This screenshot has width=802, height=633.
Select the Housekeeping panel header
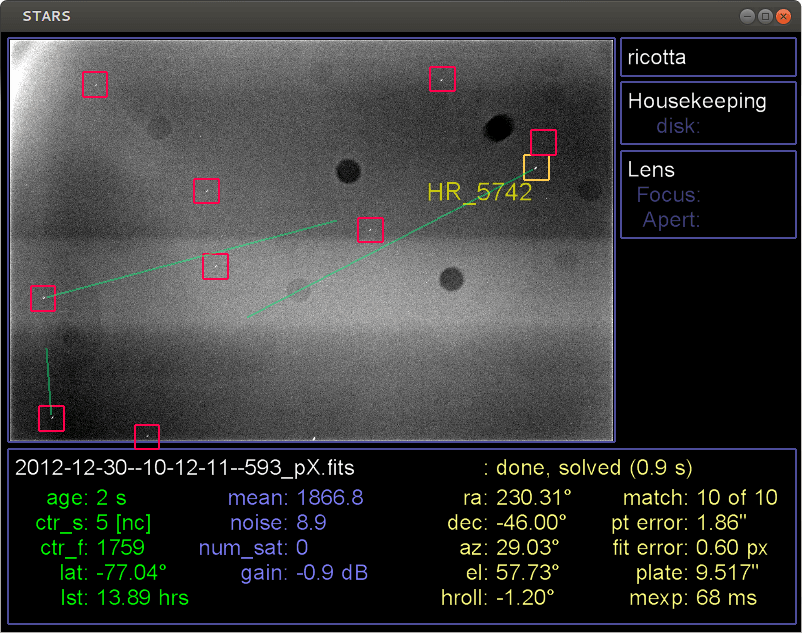697,100
